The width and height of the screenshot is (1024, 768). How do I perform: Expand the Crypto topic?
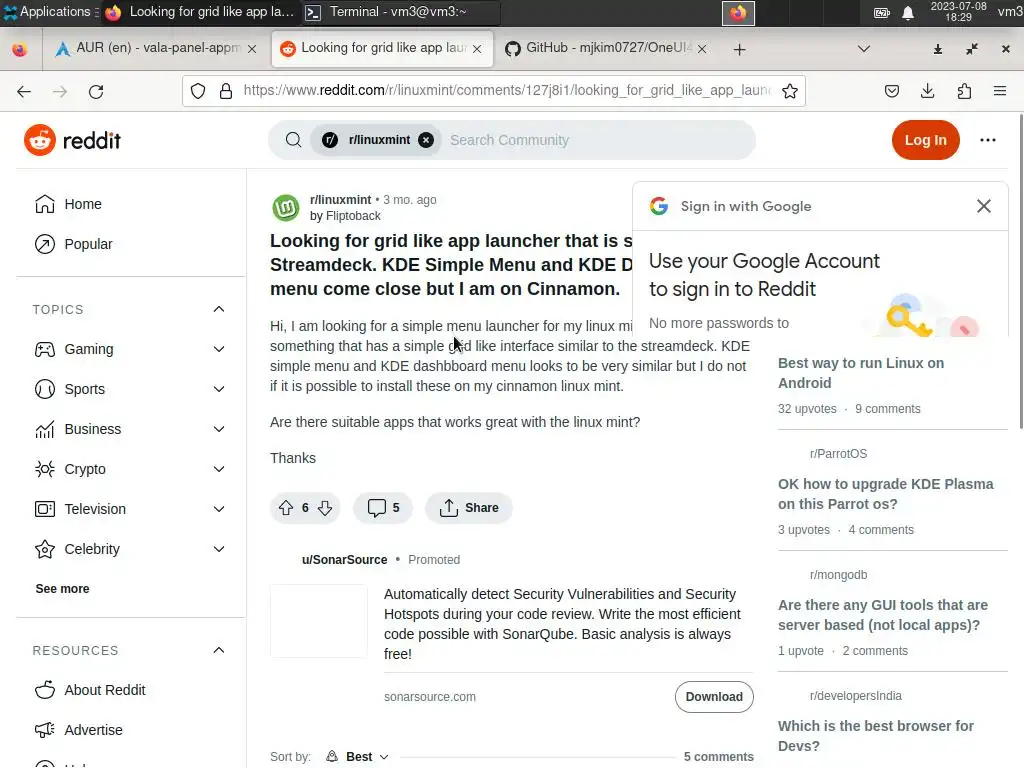click(219, 469)
